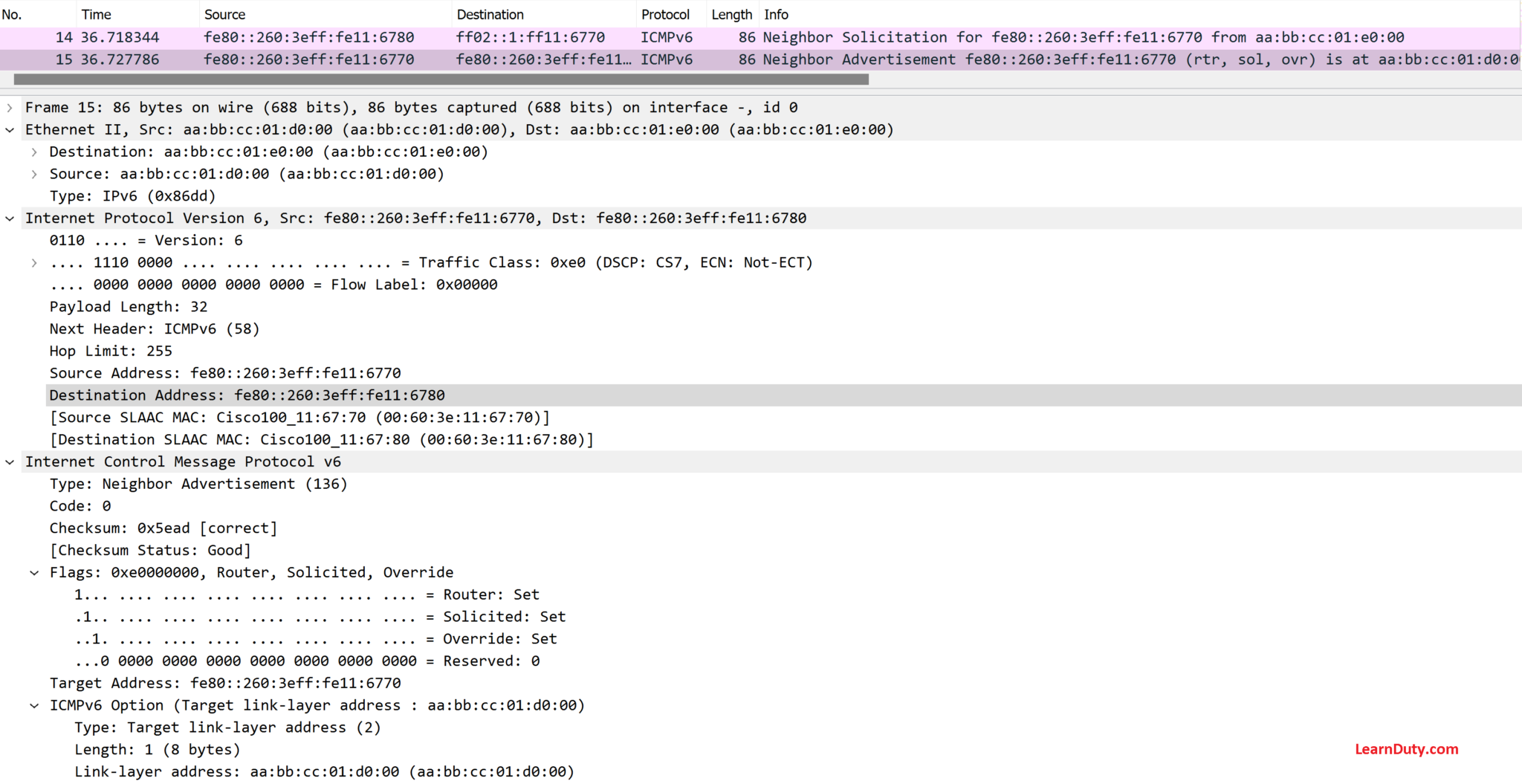
Task: Collapse Internet Control Message Protocol v6 section
Action: point(10,461)
